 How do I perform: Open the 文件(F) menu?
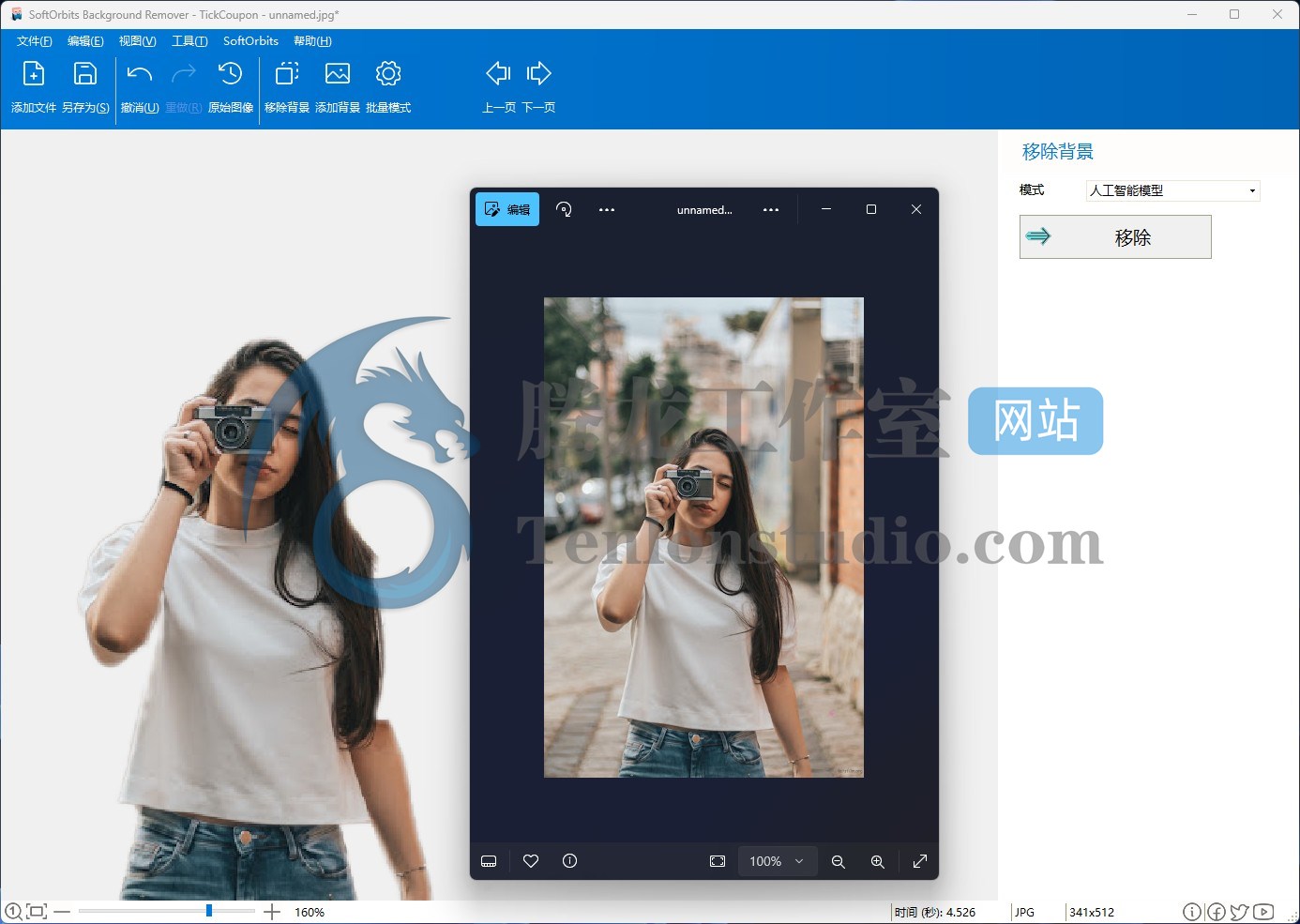coord(35,41)
